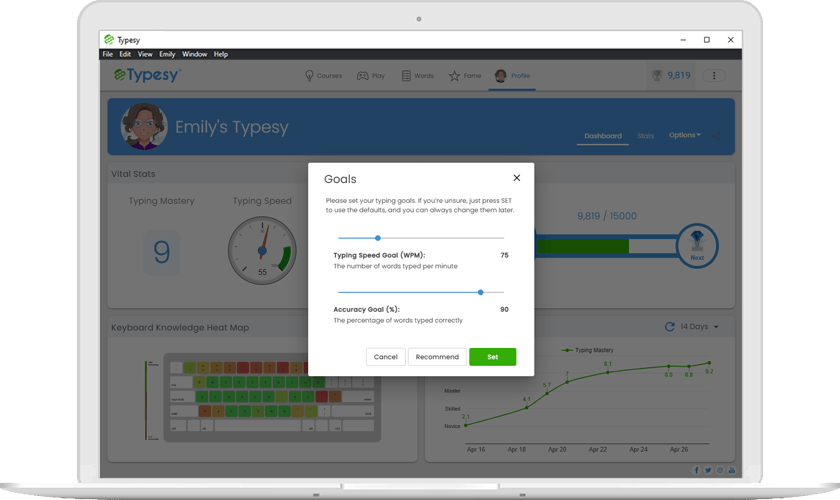Open the Words list icon

pos(406,76)
